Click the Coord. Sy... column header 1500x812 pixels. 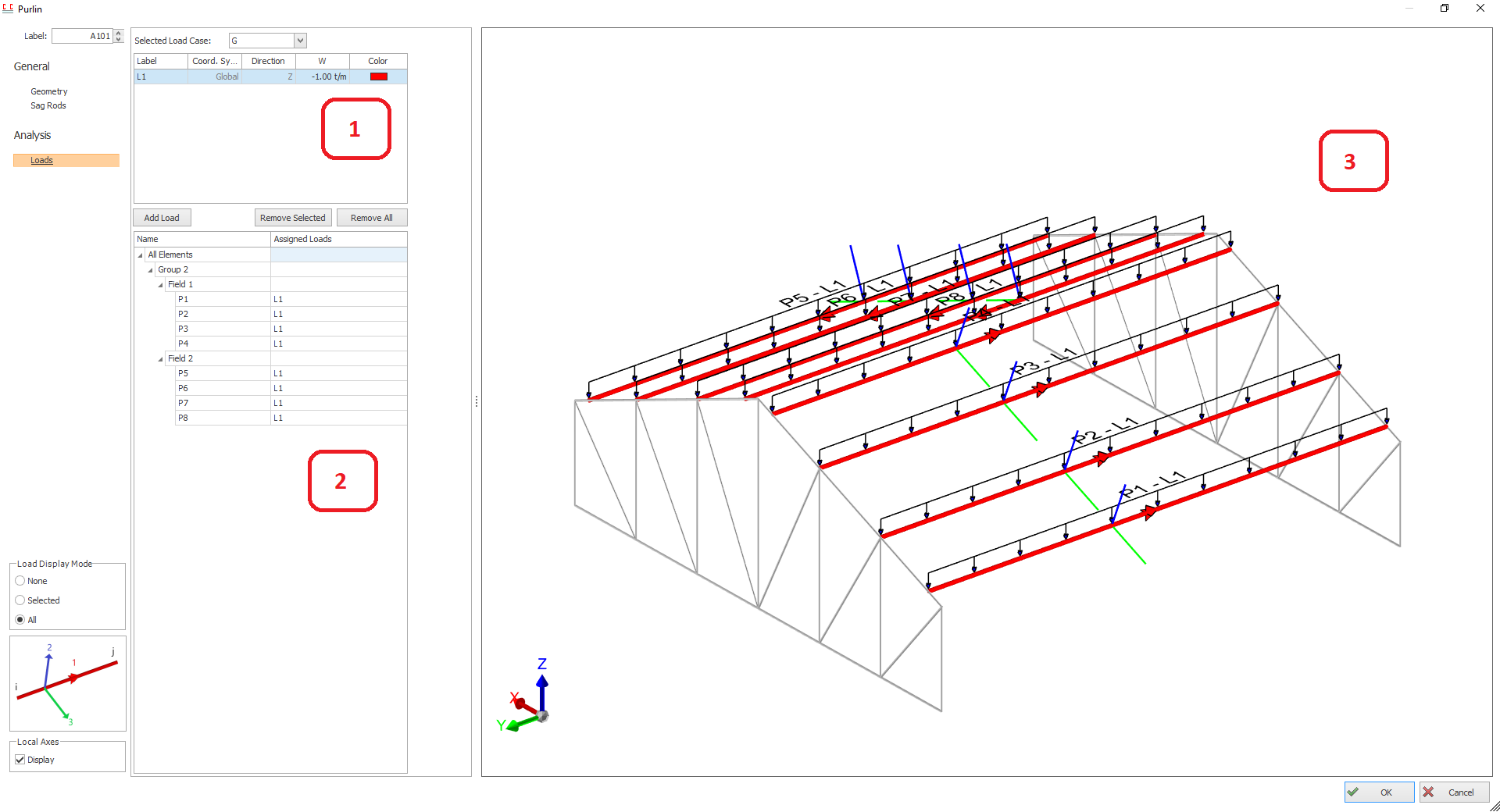coord(215,61)
